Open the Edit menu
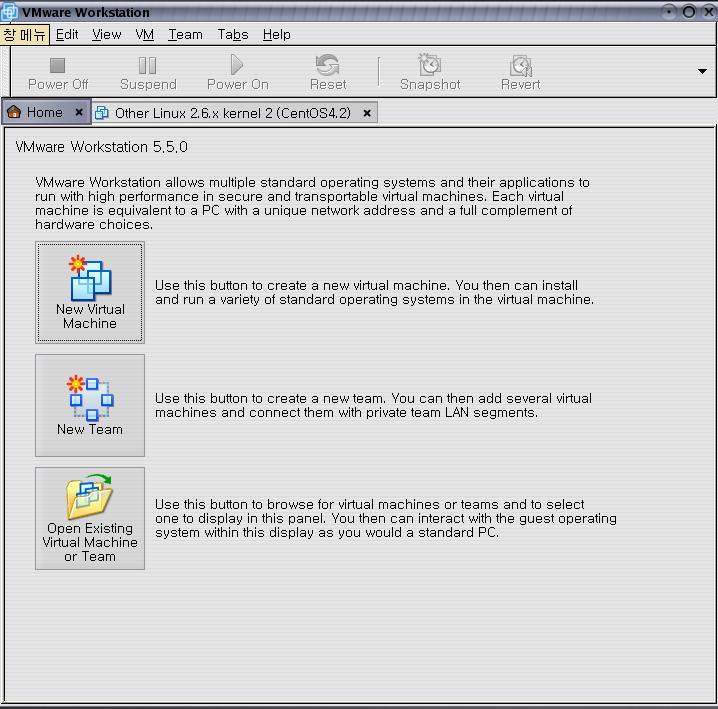 pos(67,35)
